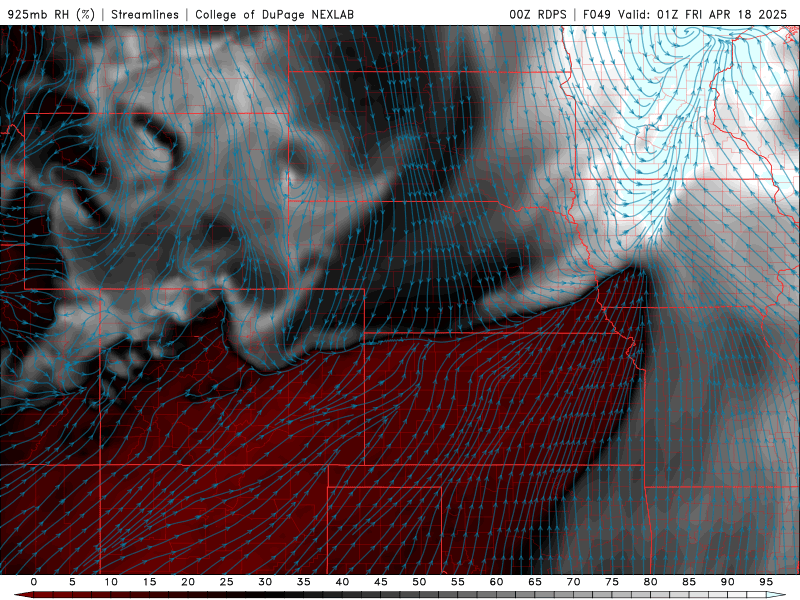The width and height of the screenshot is (800, 600).
Task: Click the '5' colorbar tick label
Action: [72, 582]
